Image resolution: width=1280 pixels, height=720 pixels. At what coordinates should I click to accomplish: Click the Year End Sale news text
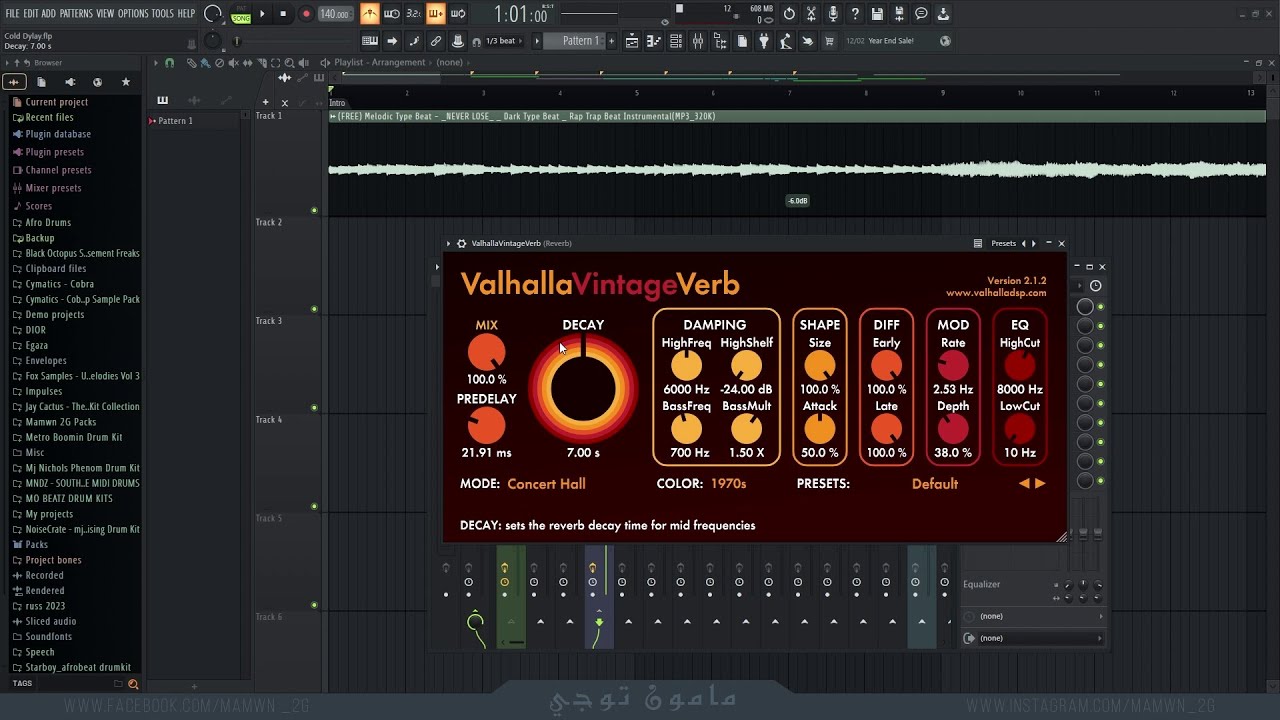click(x=891, y=41)
